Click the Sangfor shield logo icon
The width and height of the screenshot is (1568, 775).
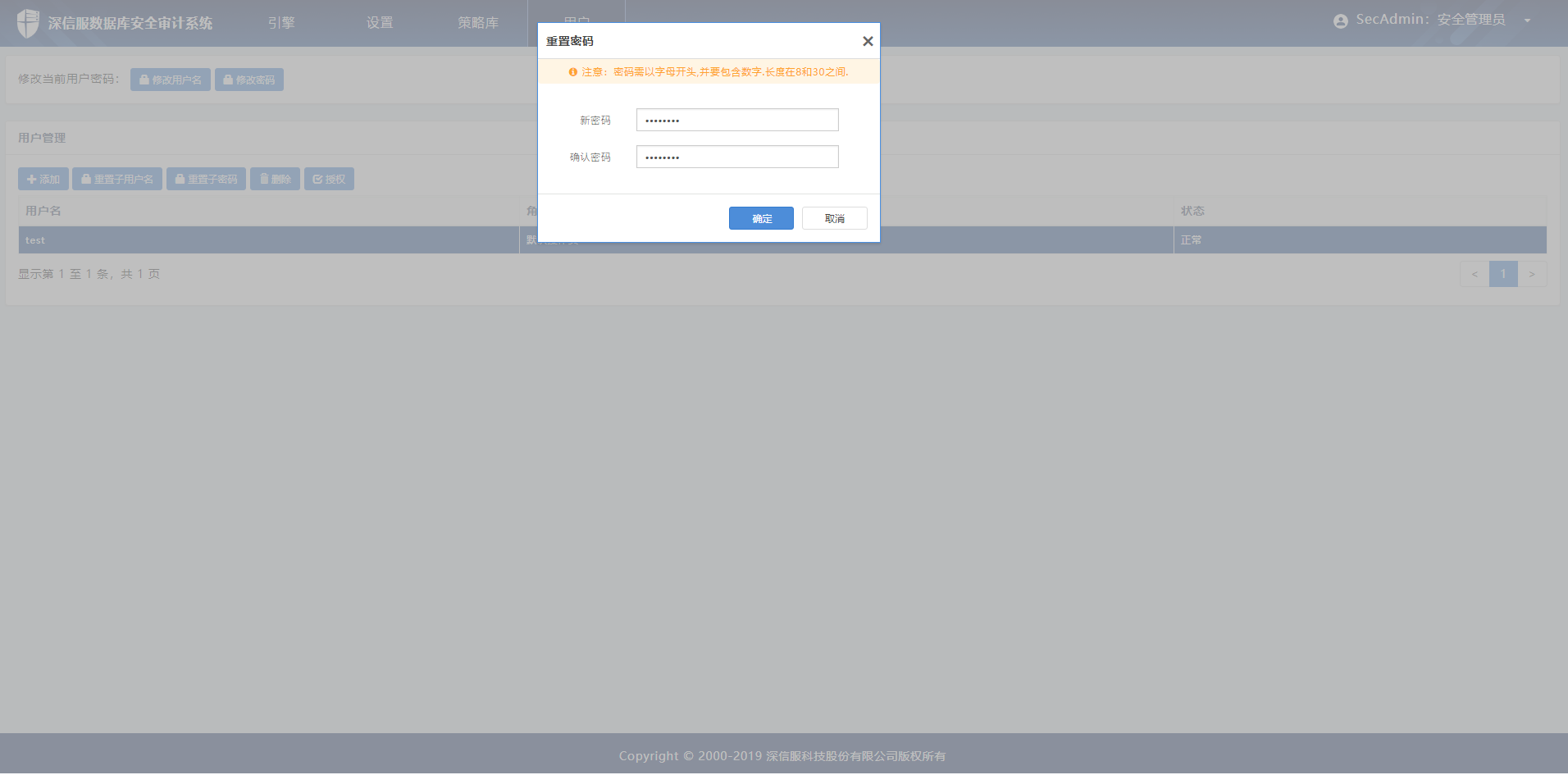pos(28,23)
